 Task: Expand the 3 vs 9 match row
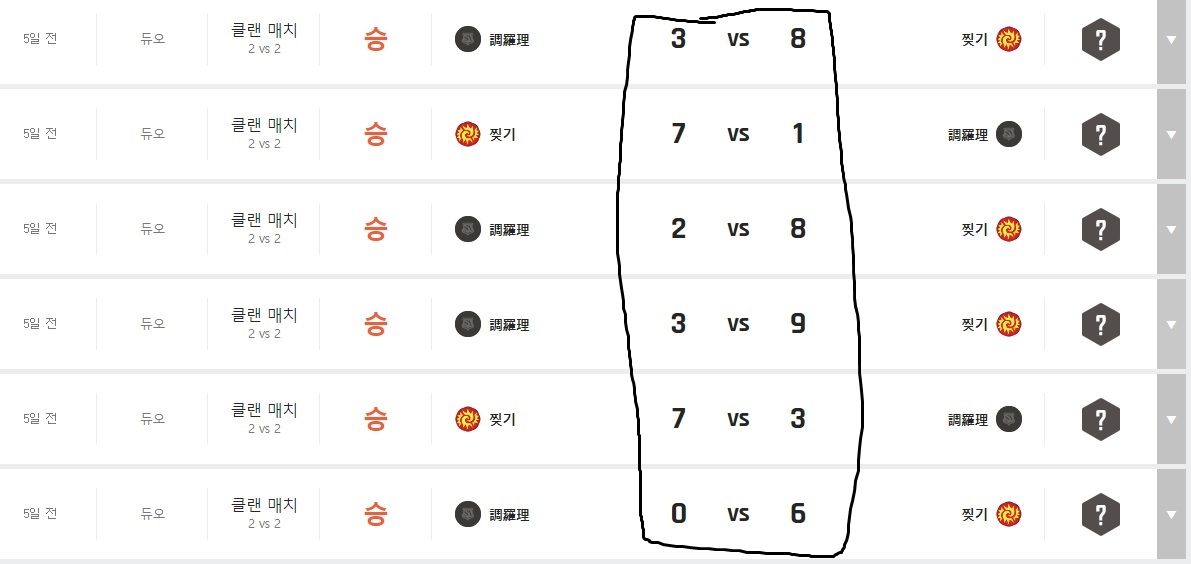1171,324
